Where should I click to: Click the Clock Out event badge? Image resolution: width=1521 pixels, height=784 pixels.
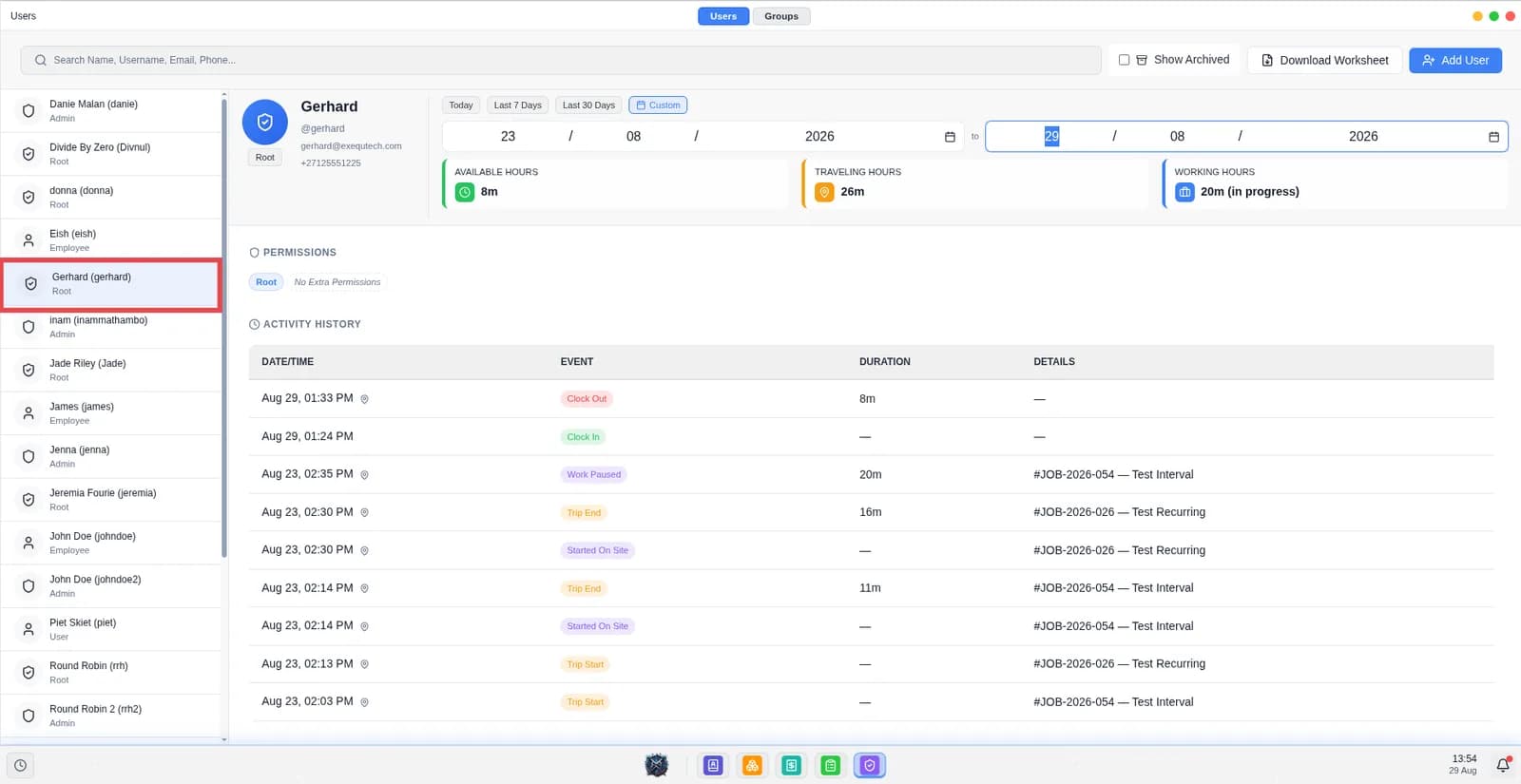tap(587, 399)
